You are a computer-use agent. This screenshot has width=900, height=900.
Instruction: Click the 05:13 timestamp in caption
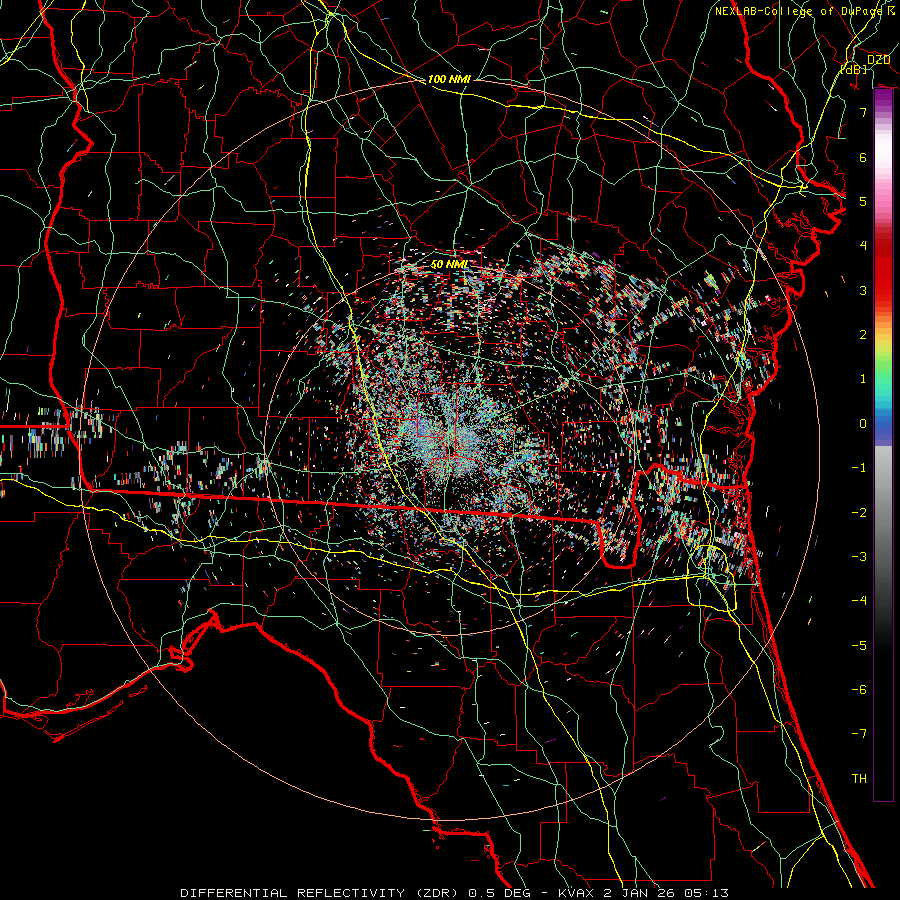[708, 893]
